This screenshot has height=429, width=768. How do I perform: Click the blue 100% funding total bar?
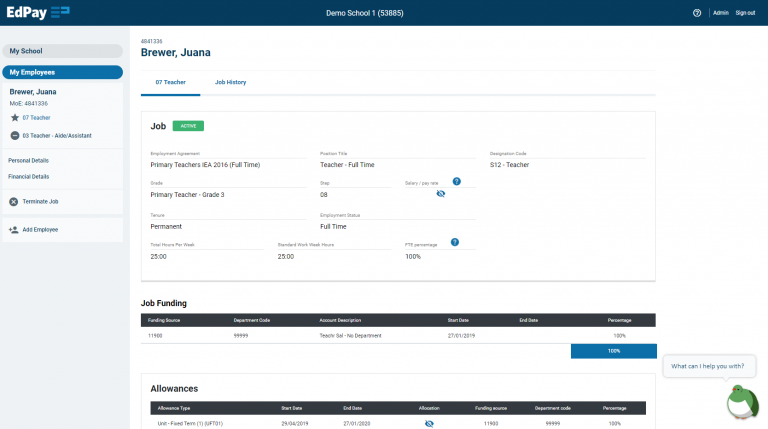tap(614, 351)
